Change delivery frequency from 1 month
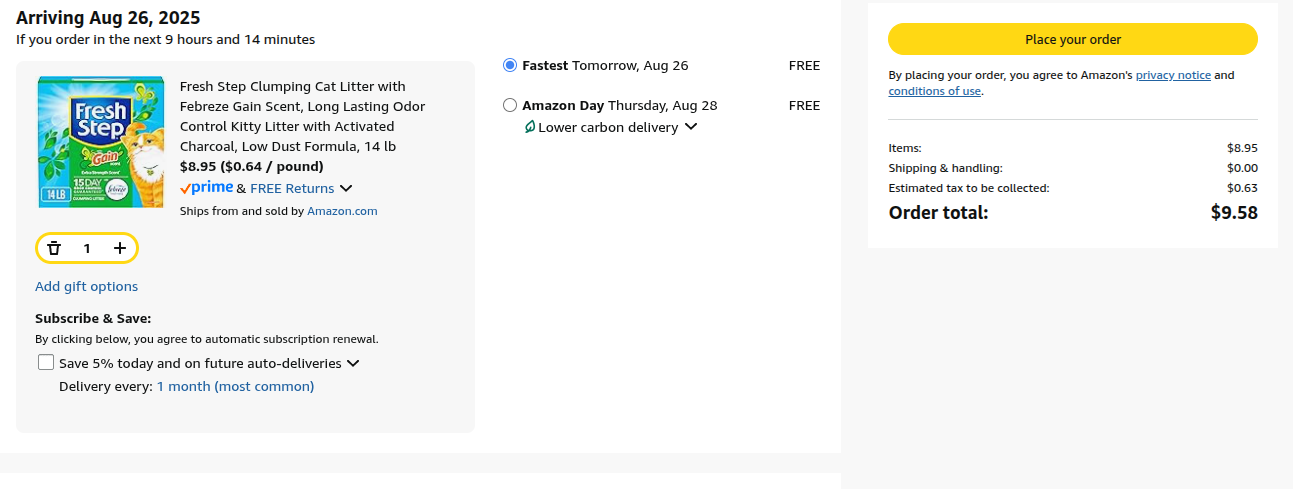1293x489 pixels. click(x=235, y=386)
